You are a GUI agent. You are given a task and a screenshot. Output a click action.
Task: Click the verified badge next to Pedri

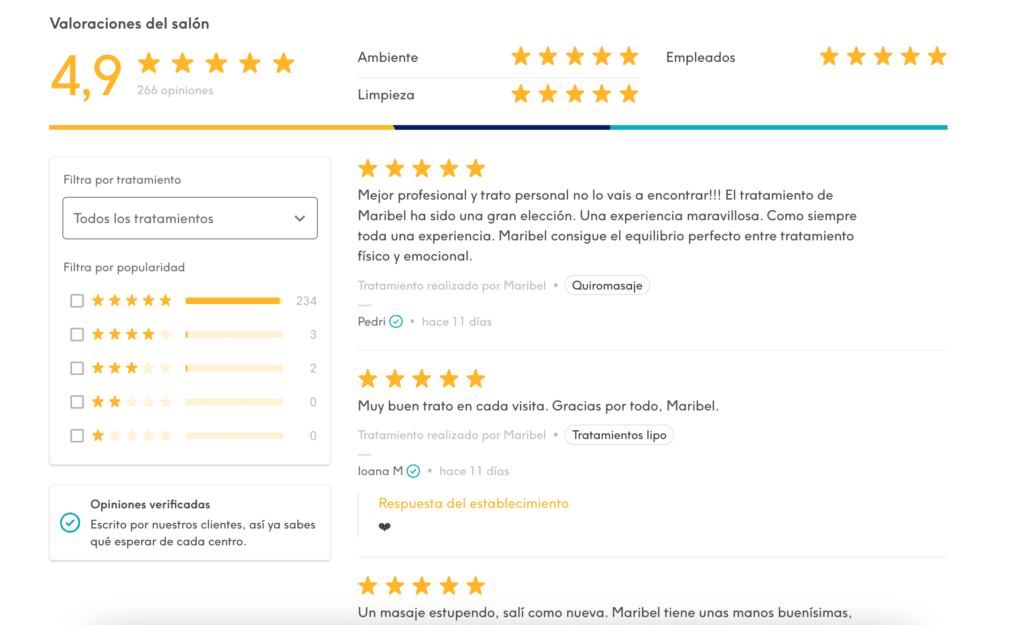pos(396,322)
